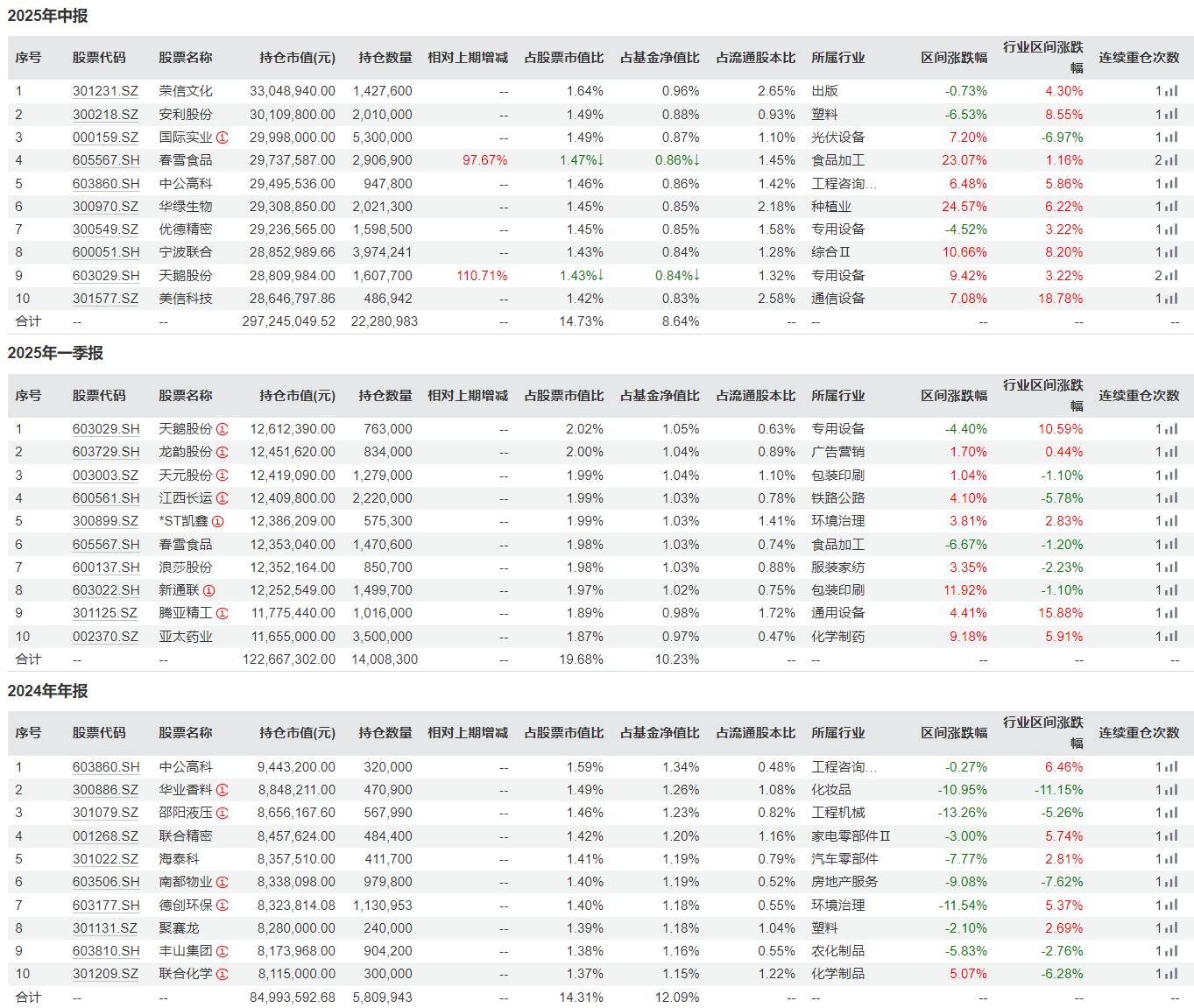Click the stock code 301577.SZ
Image resolution: width=1194 pixels, height=1008 pixels.
pos(105,299)
